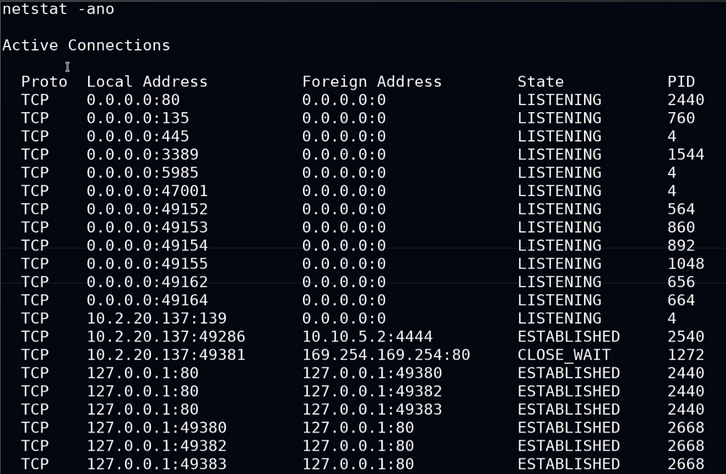Click LISTENING state in the 10.2.20.137:139 row

tap(559, 318)
